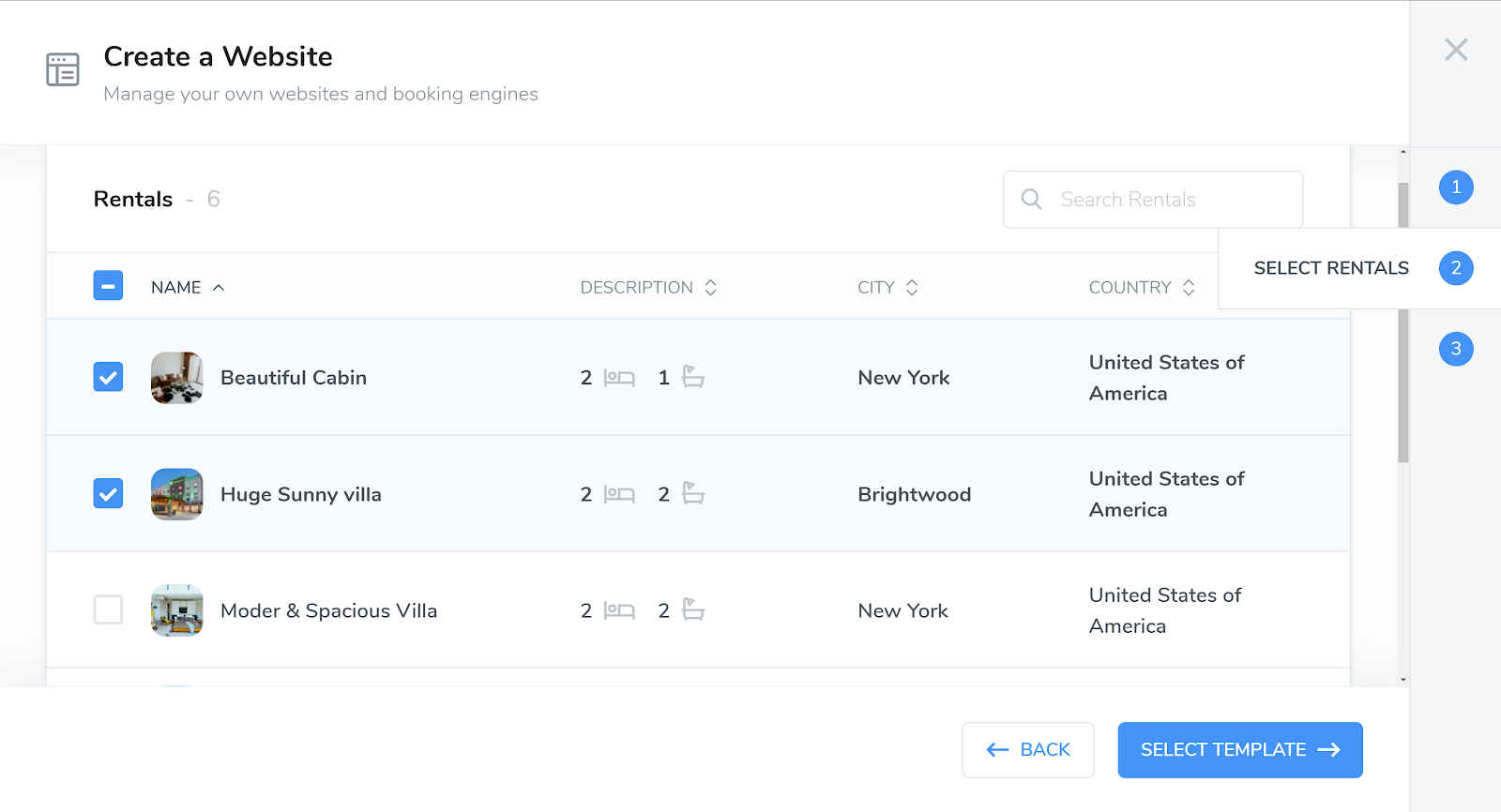Go back with the Back button
Viewport: 1501px width, 812px height.
pyautogui.click(x=1028, y=750)
